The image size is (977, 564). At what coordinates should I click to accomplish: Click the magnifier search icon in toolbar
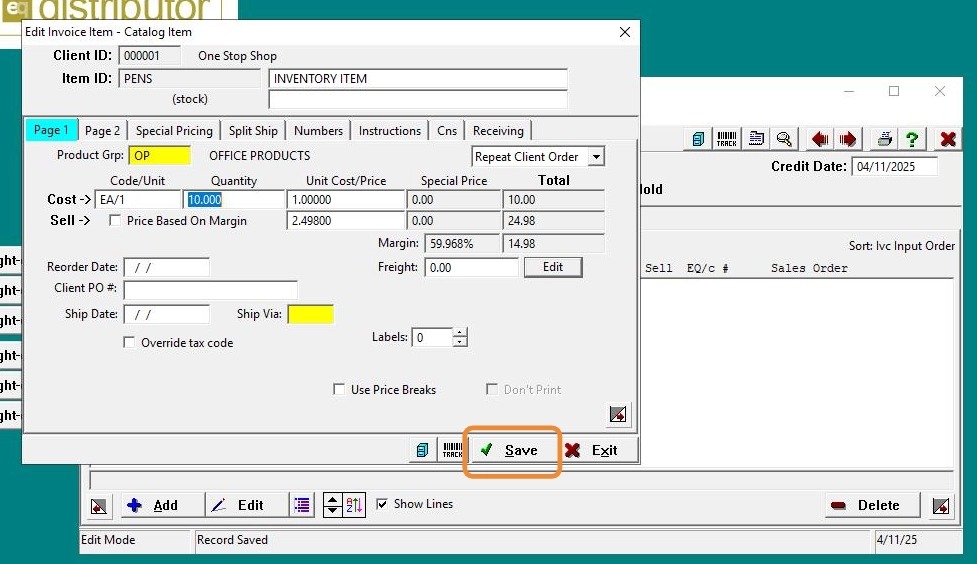pos(784,139)
